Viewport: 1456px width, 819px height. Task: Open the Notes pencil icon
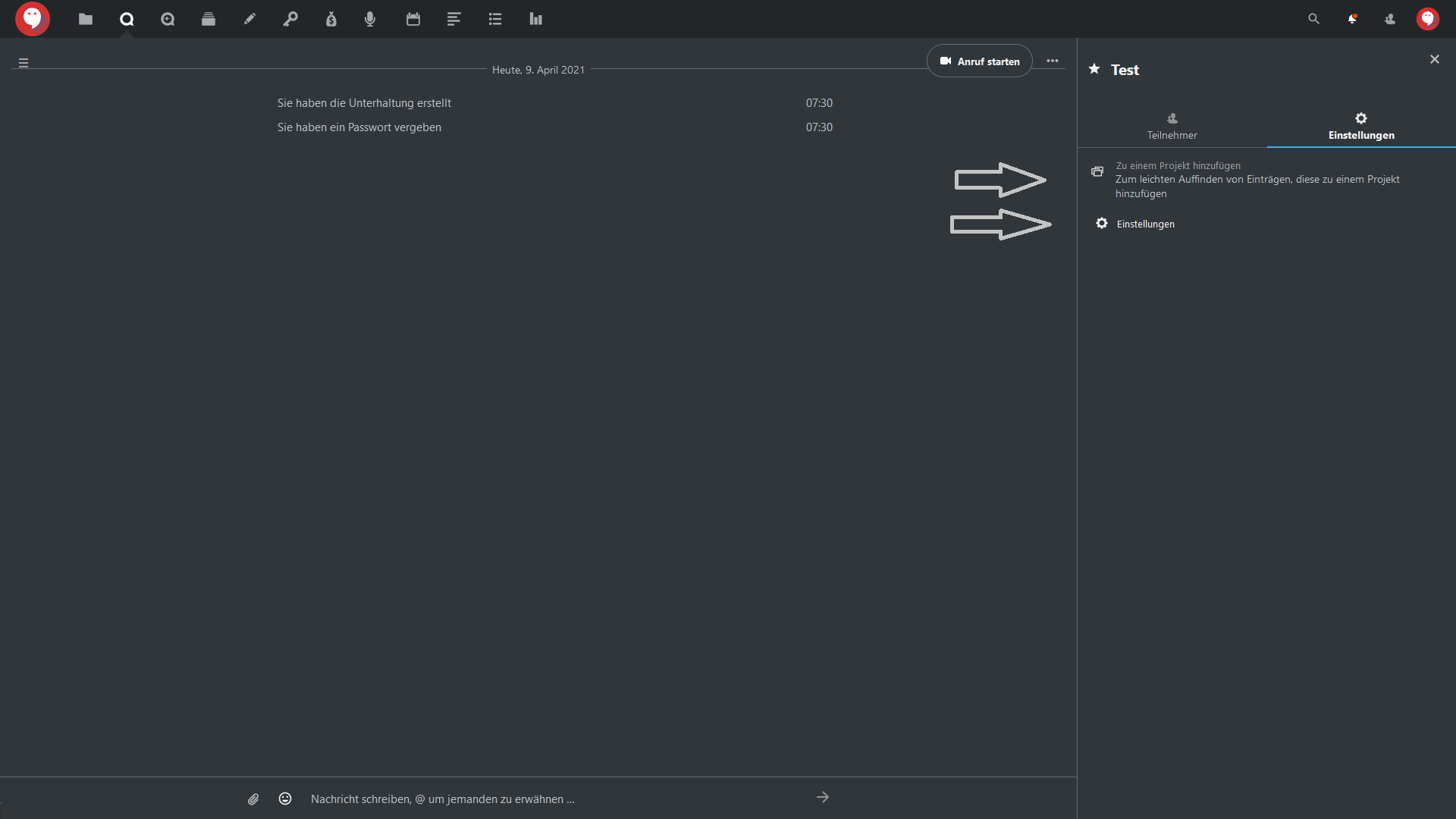[249, 19]
